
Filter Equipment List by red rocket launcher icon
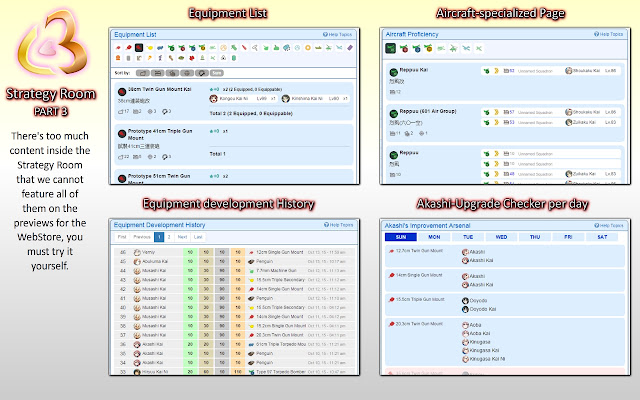pos(192,58)
